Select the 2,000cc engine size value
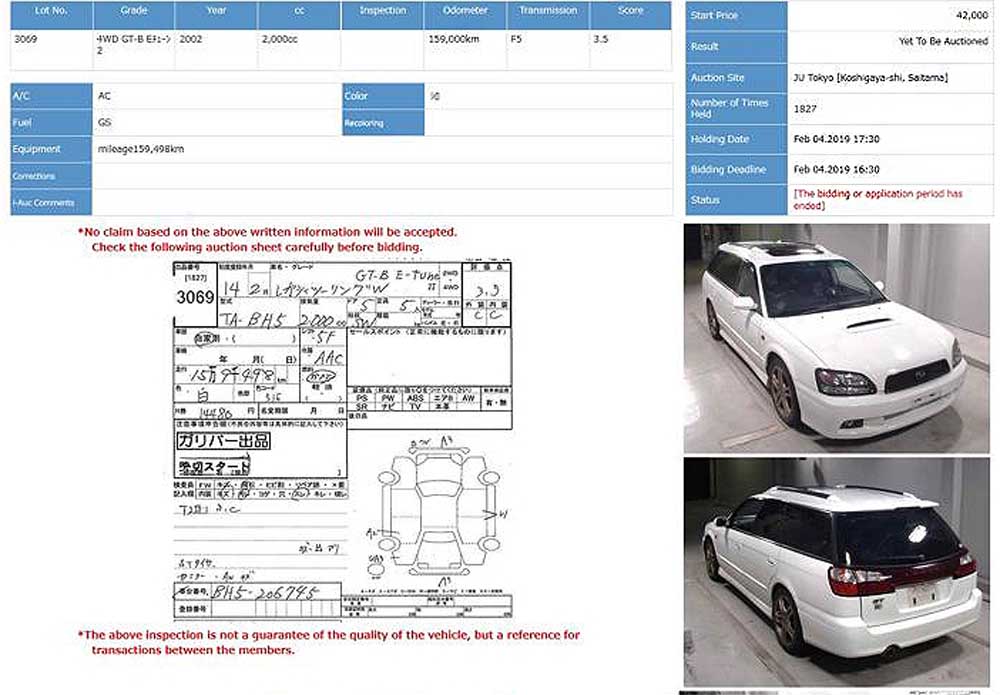The width and height of the screenshot is (1000, 695). [x=279, y=39]
